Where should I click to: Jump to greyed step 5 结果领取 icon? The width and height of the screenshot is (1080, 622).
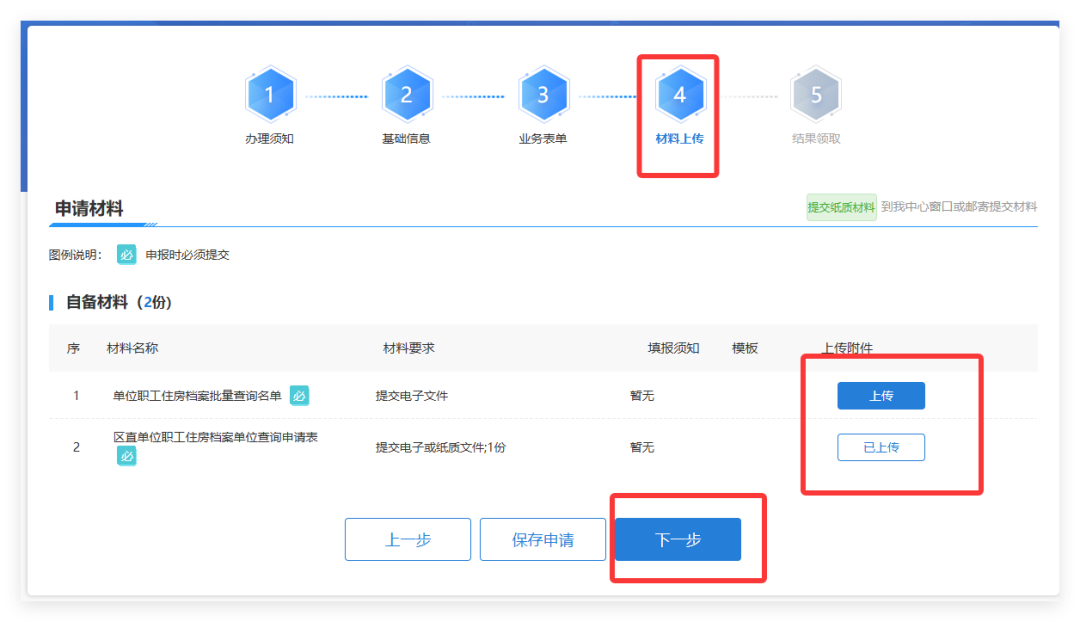(x=816, y=95)
